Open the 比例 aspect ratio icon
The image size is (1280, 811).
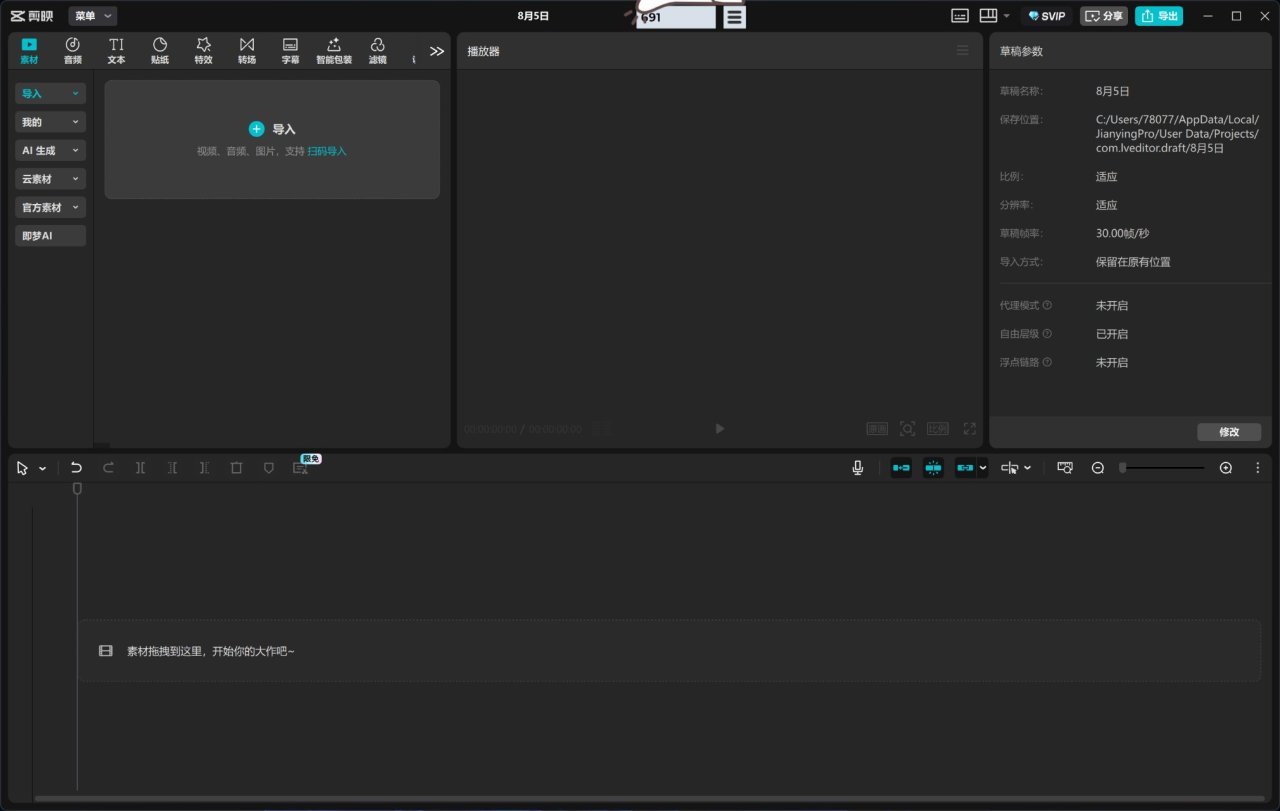tap(938, 428)
